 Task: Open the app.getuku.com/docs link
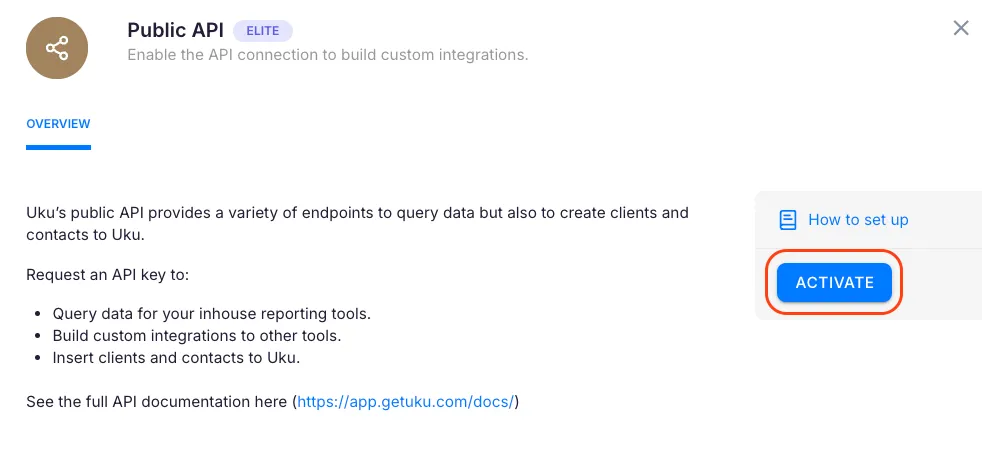[406, 402]
